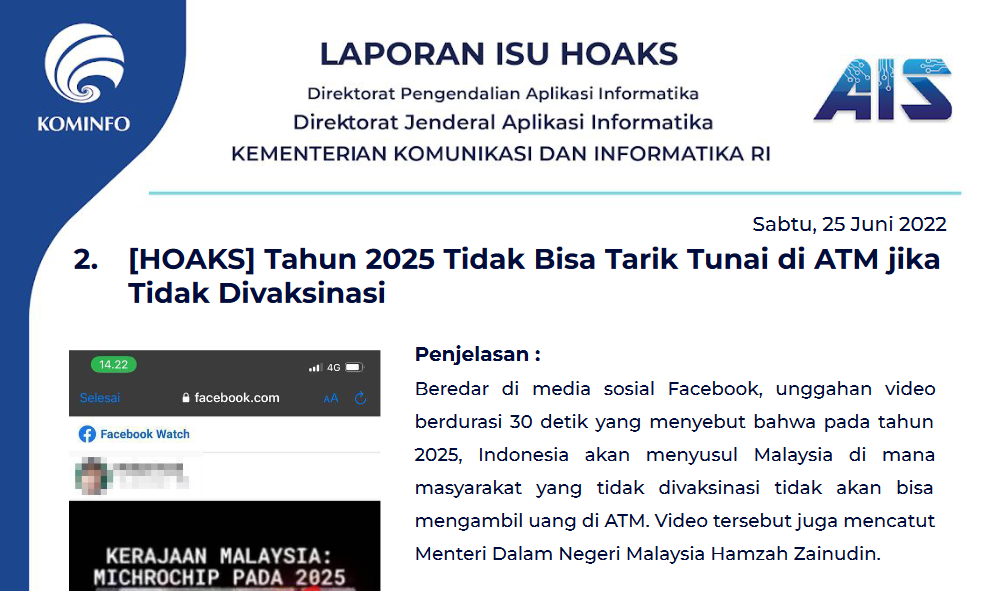Click the [HOAKS] Tahun 2025 headline
Image resolution: width=987 pixels, height=591 pixels.
534,276
